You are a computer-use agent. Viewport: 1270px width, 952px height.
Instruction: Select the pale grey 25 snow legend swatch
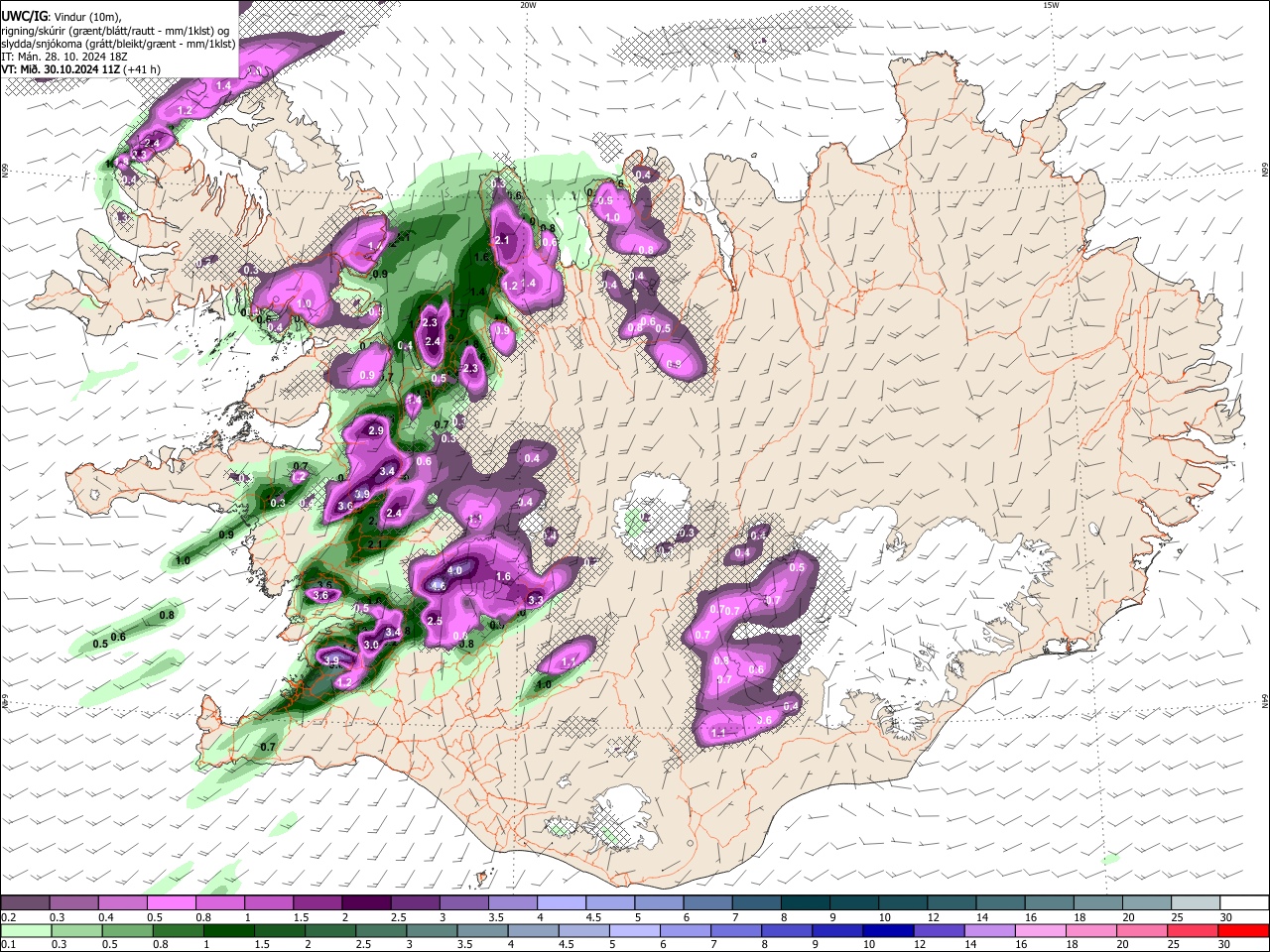pos(1195,903)
